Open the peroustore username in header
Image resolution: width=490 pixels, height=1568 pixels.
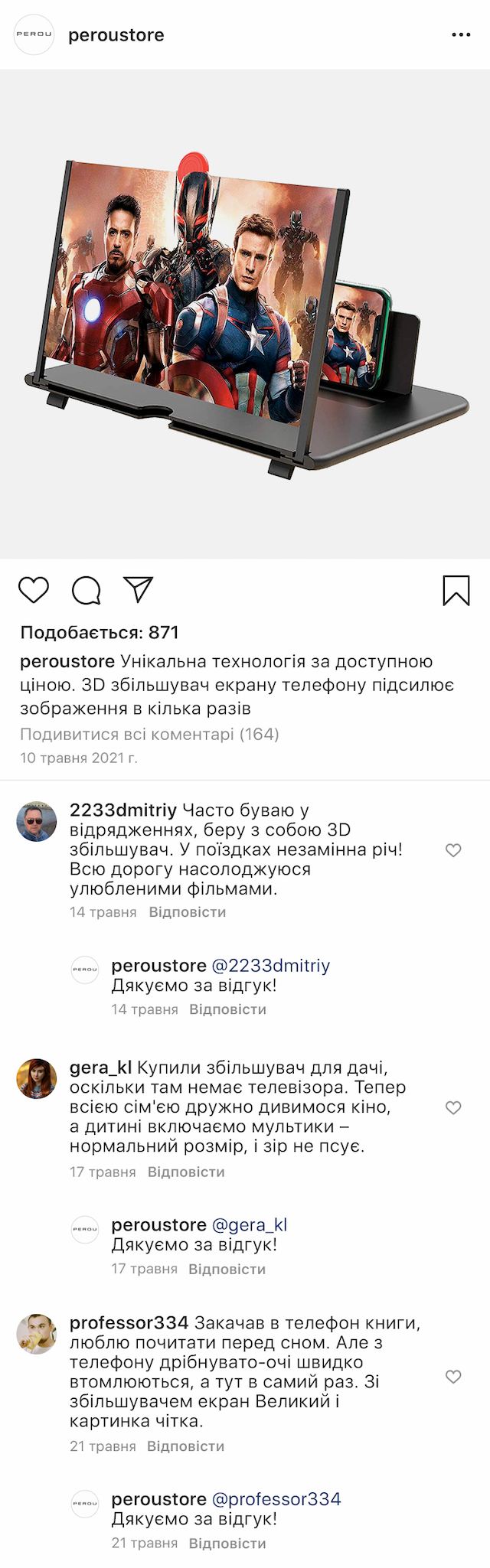coord(116,35)
